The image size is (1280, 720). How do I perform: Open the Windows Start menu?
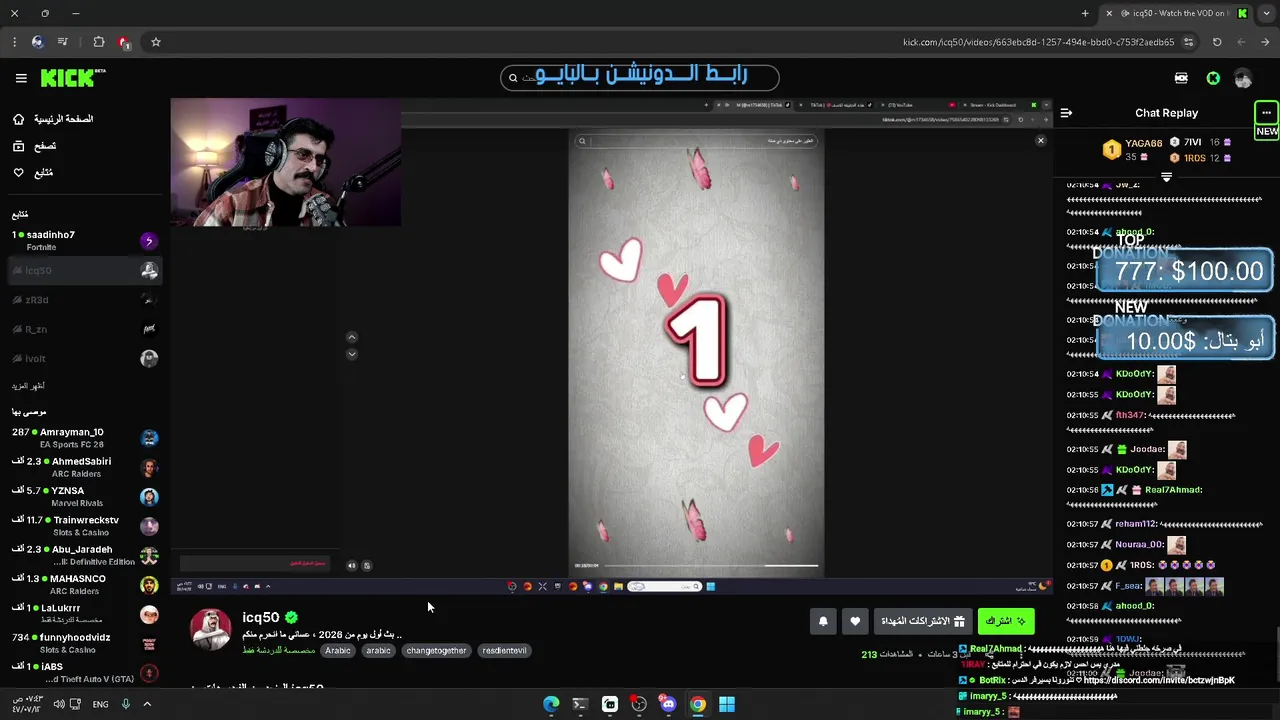(x=727, y=704)
